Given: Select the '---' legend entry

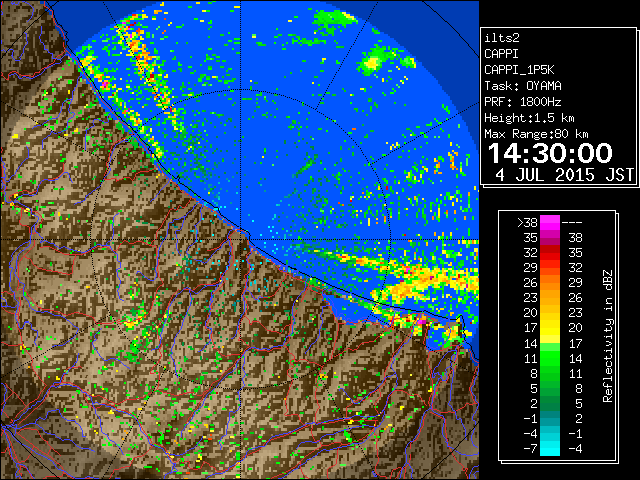Looking at the screenshot, I should click(x=572, y=222).
